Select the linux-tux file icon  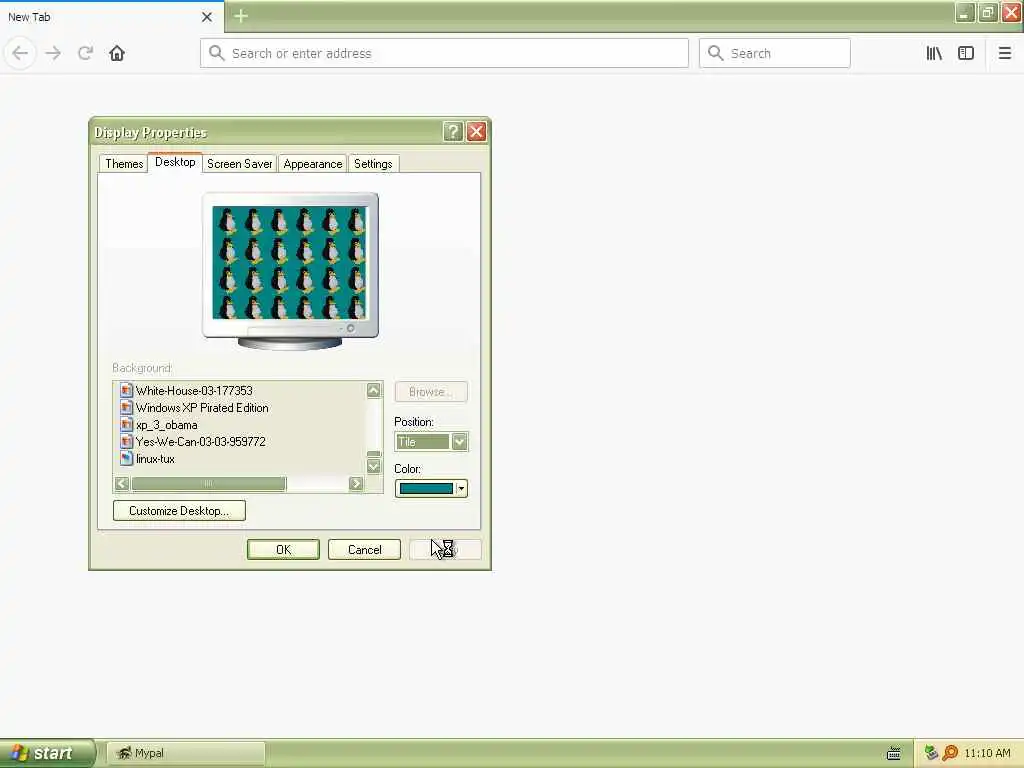click(x=127, y=458)
